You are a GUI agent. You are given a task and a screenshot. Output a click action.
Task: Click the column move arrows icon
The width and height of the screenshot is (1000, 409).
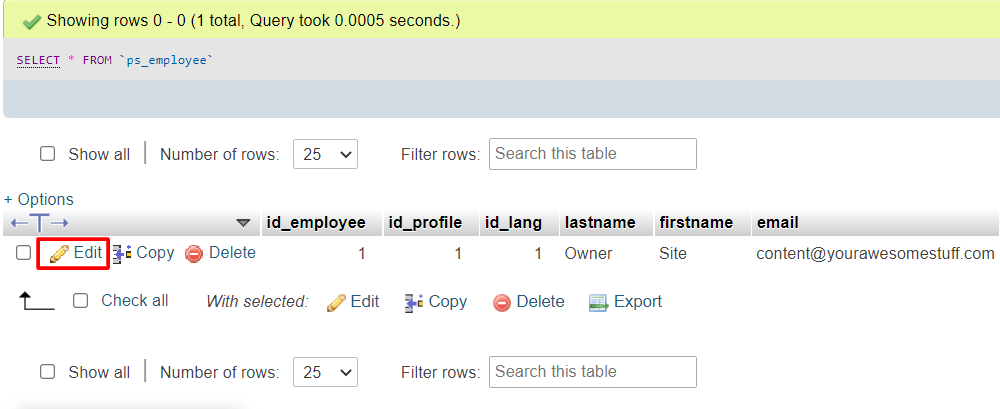(39, 222)
